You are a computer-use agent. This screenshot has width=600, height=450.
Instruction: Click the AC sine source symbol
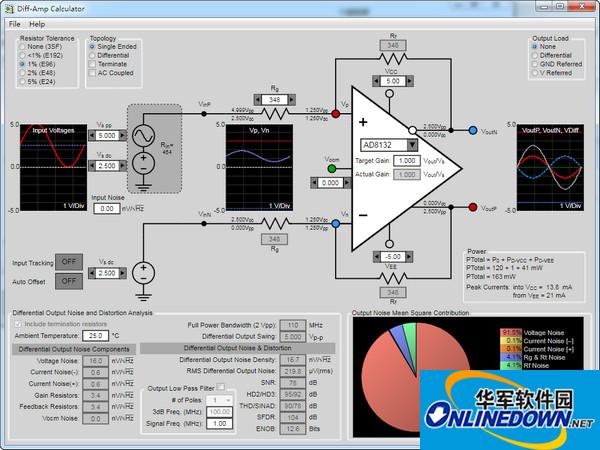(x=143, y=135)
